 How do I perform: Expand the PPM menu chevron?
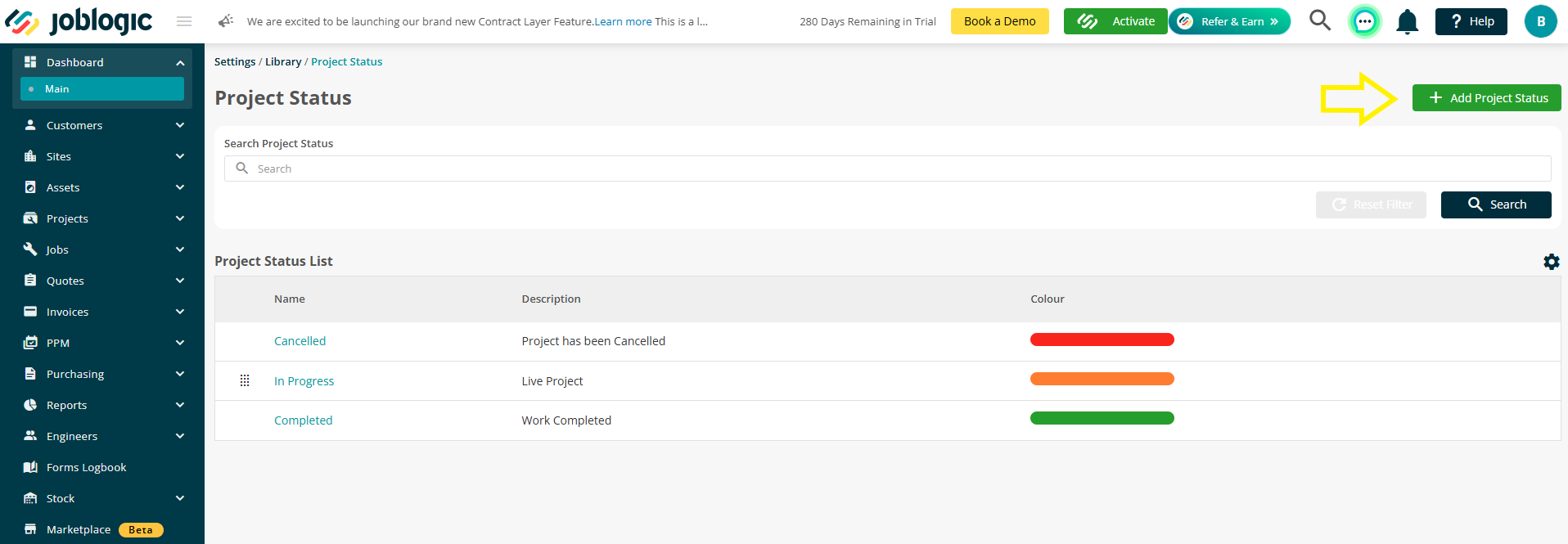pyautogui.click(x=180, y=343)
